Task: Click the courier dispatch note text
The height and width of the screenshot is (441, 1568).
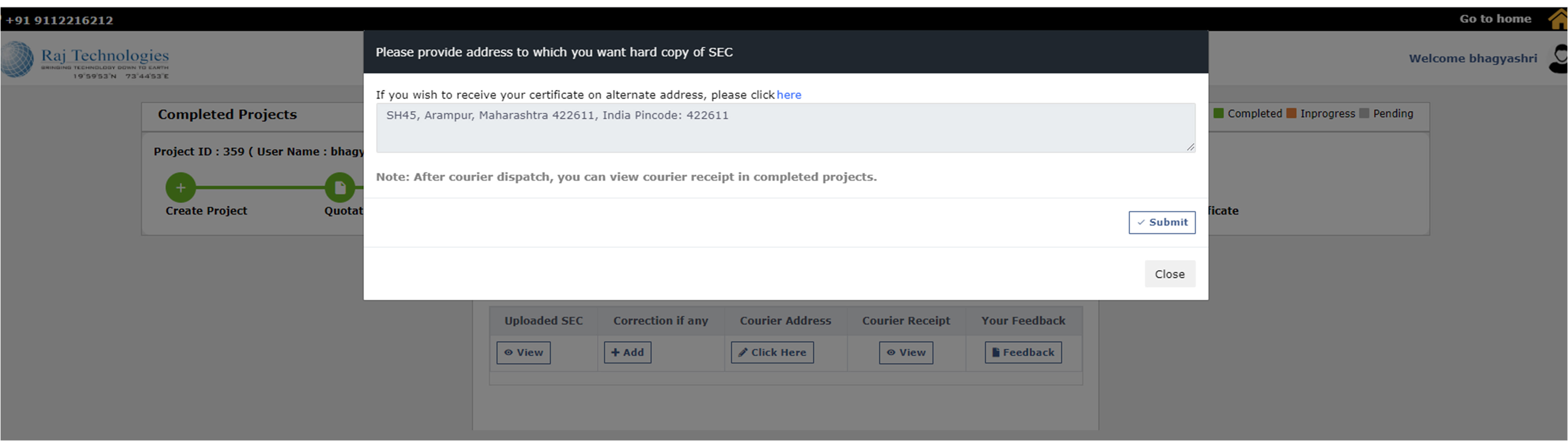Action: tap(626, 177)
